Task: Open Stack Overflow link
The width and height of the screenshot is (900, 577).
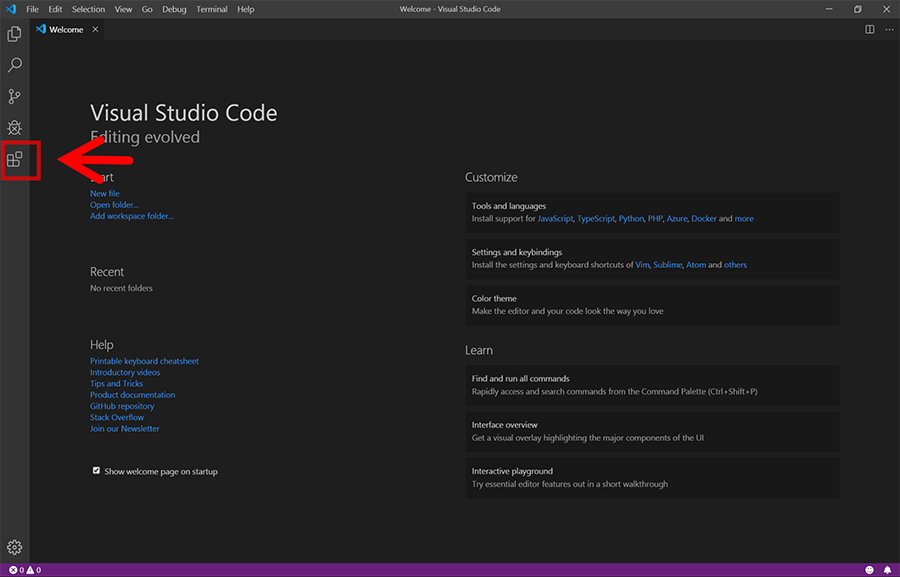Action: click(117, 417)
